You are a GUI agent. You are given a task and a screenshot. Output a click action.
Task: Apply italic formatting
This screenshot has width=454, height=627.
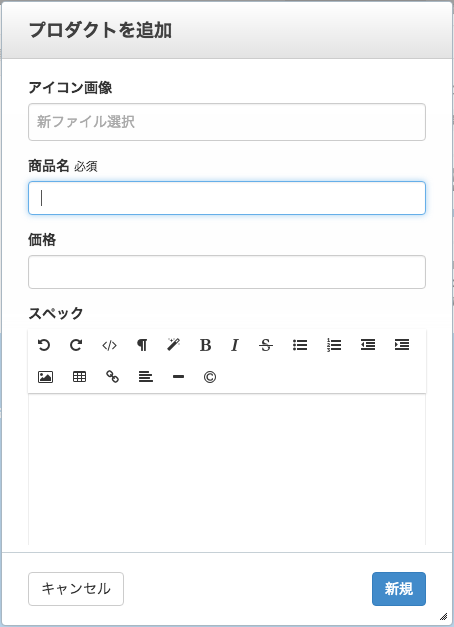pos(235,345)
